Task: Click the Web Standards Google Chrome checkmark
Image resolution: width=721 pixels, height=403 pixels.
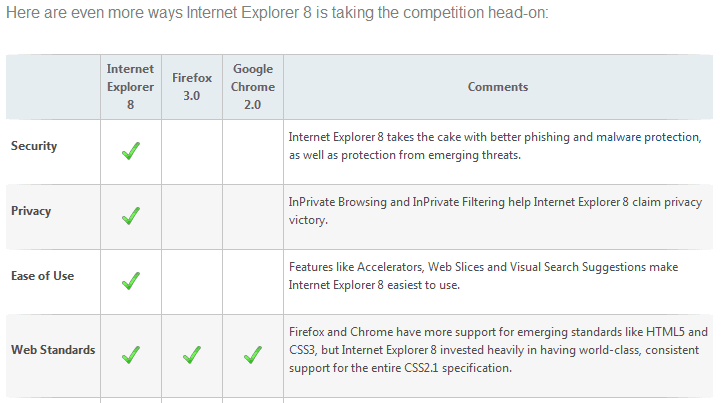Action: 253,354
